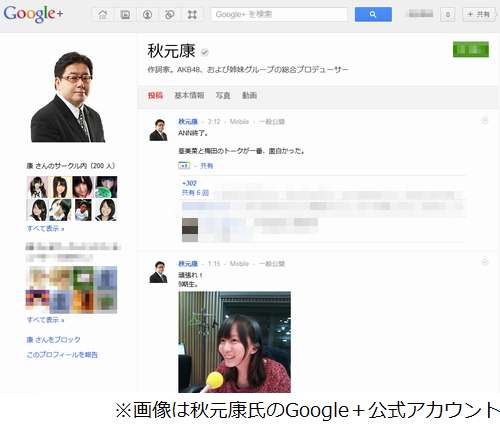Viewport: 500px width, 427px height.
Task: Open options menu for the 3:12 post
Action: (x=485, y=121)
